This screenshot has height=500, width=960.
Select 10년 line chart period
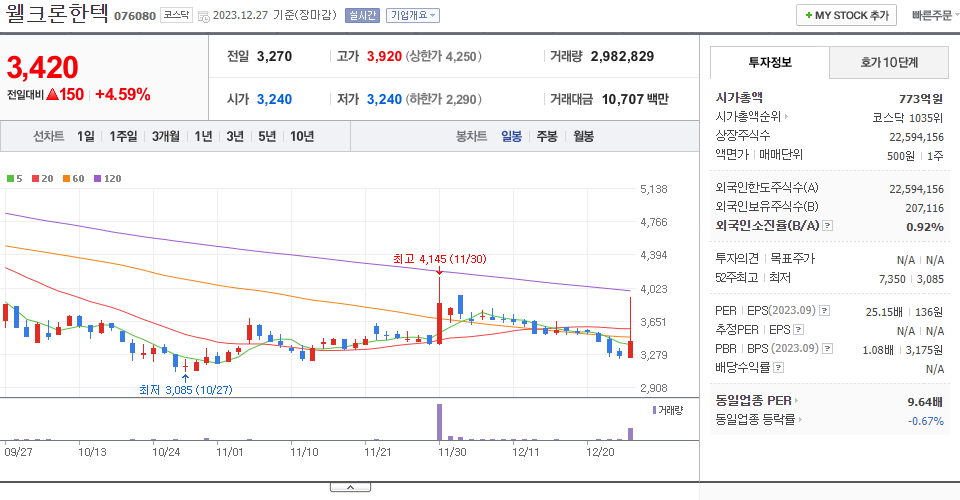(x=302, y=136)
